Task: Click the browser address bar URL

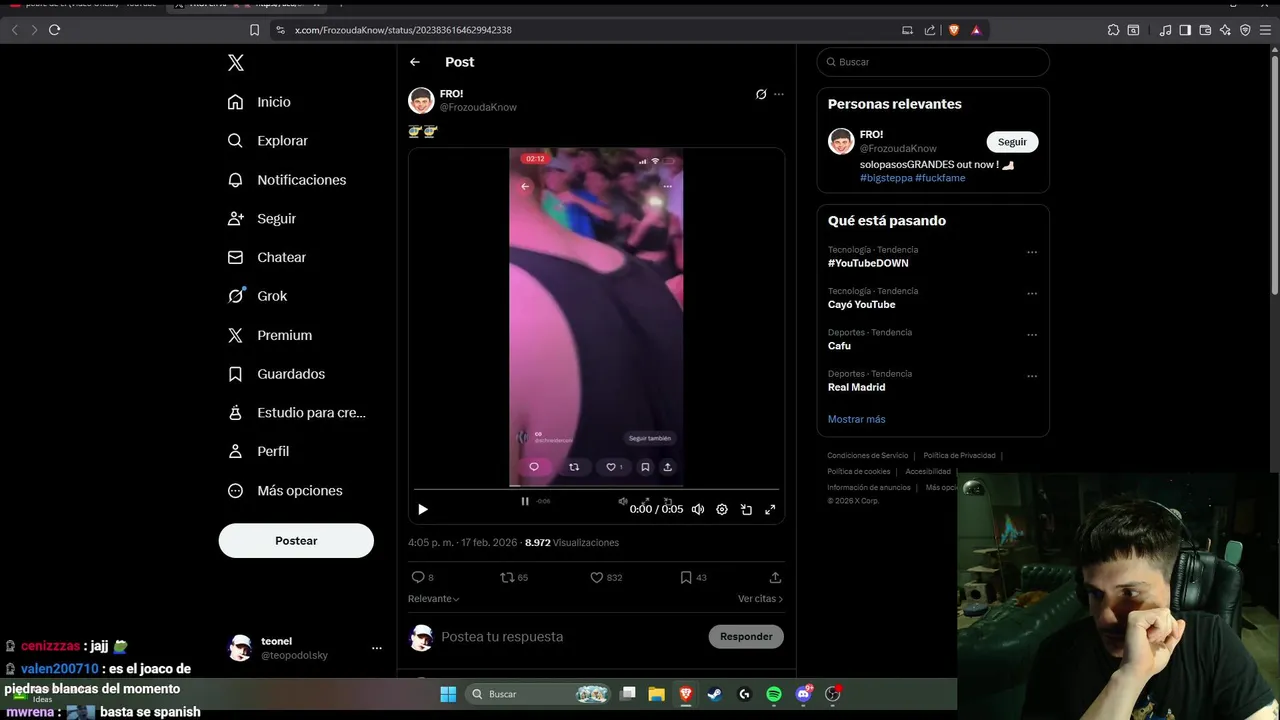Action: coord(403,30)
